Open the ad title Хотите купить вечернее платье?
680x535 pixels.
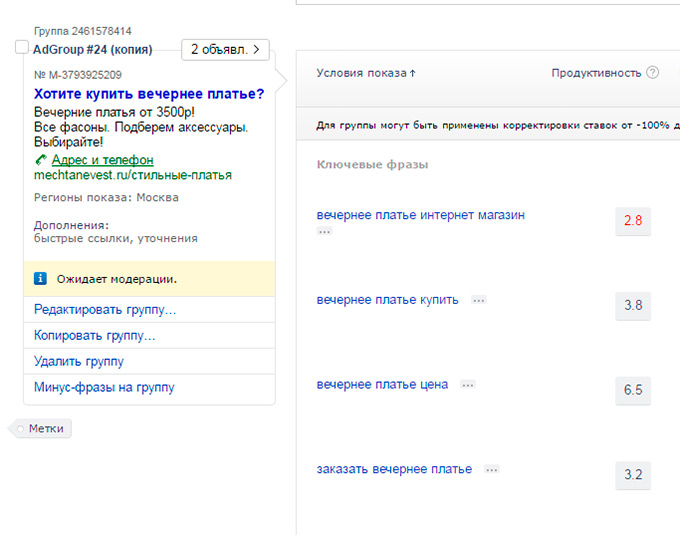[x=149, y=94]
